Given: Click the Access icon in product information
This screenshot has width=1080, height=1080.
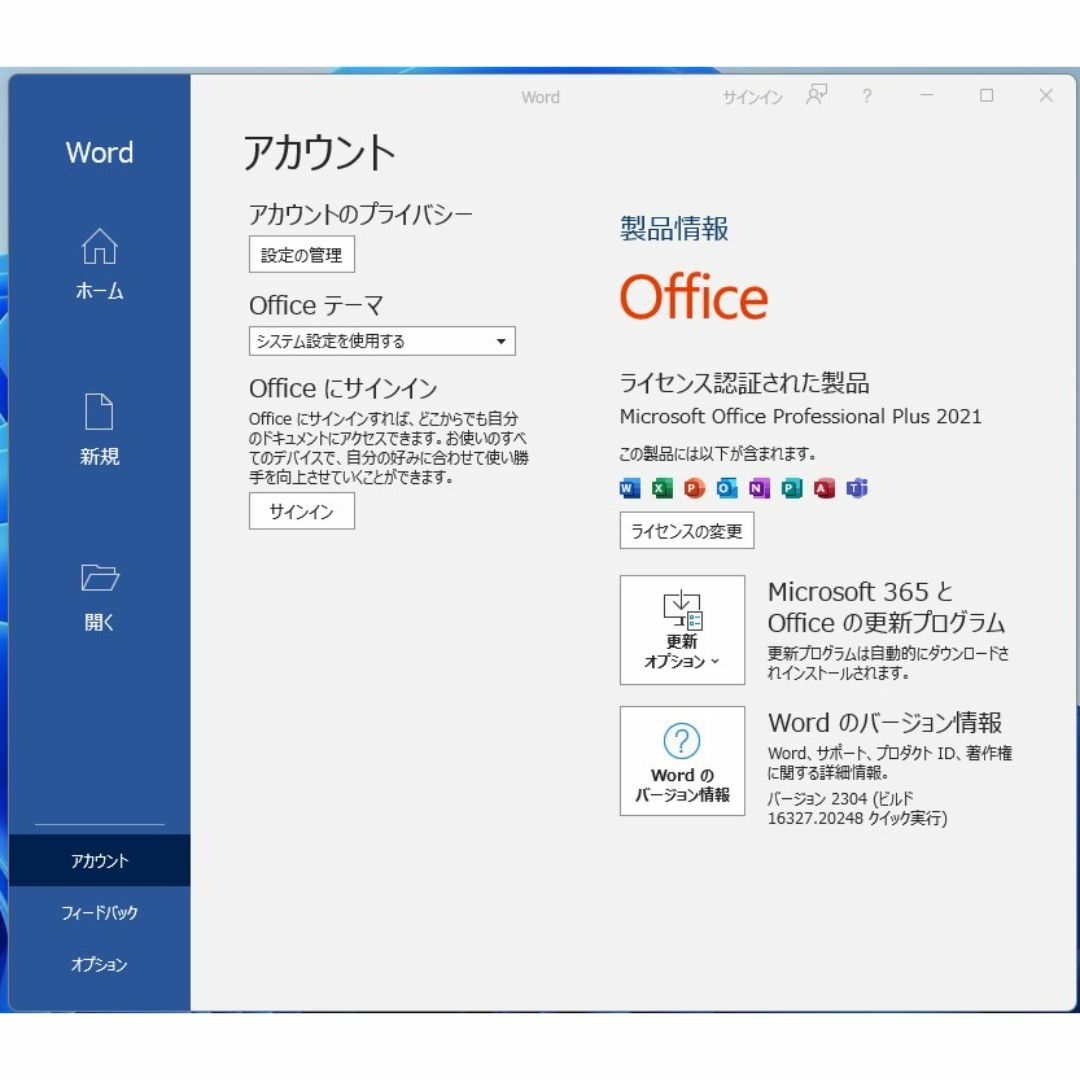Looking at the screenshot, I should [x=823, y=488].
